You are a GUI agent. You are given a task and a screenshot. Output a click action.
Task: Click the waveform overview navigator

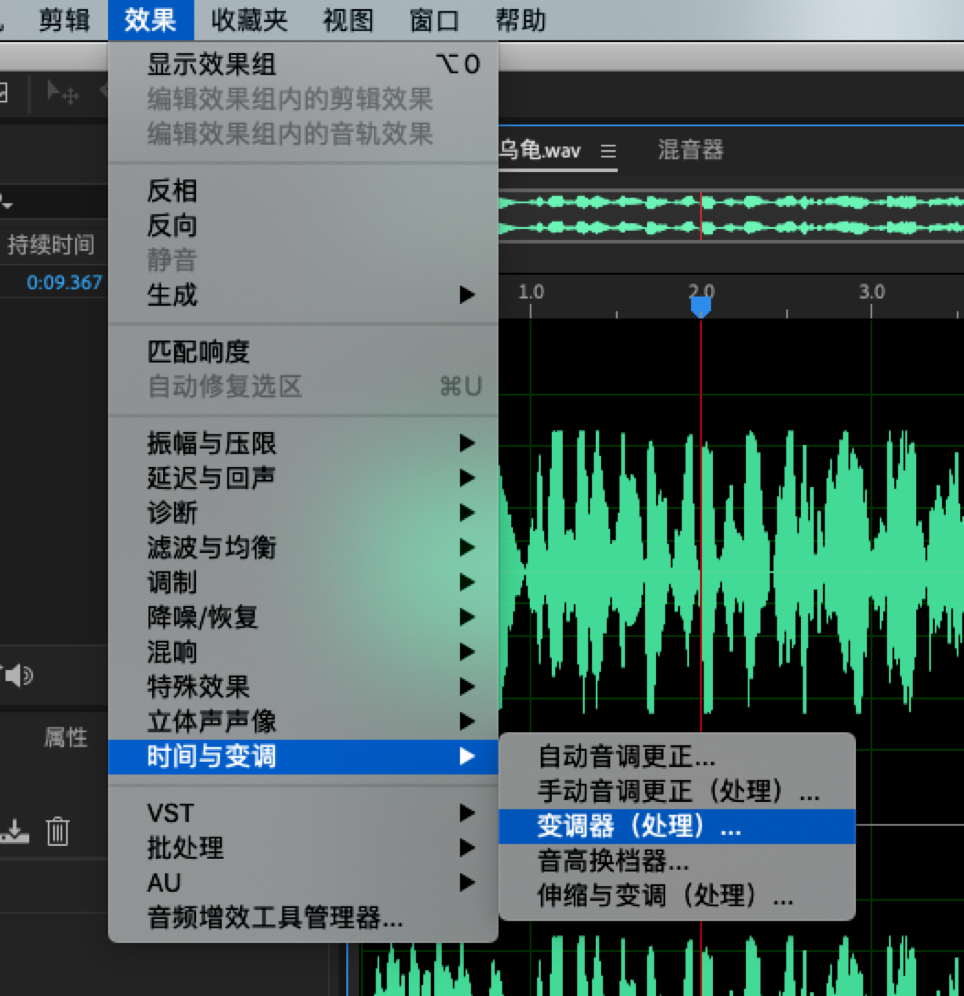pos(731,215)
